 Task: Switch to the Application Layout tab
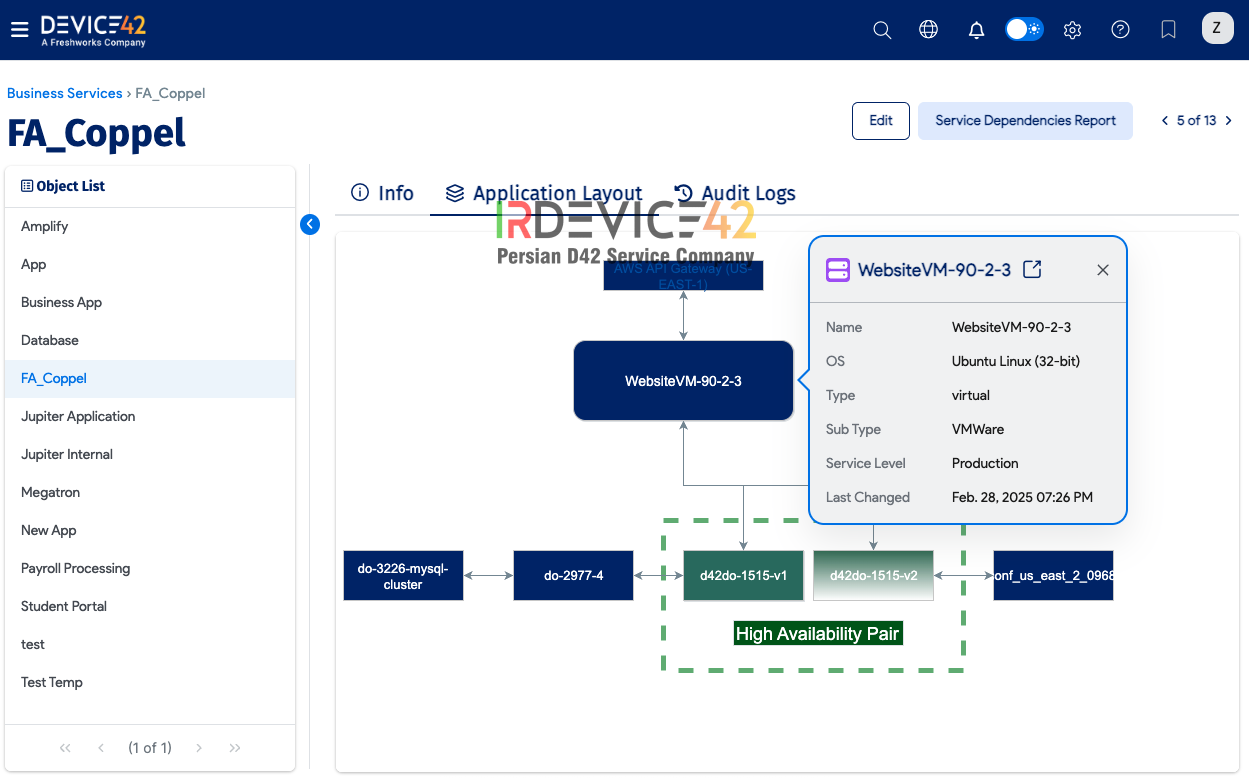544,193
